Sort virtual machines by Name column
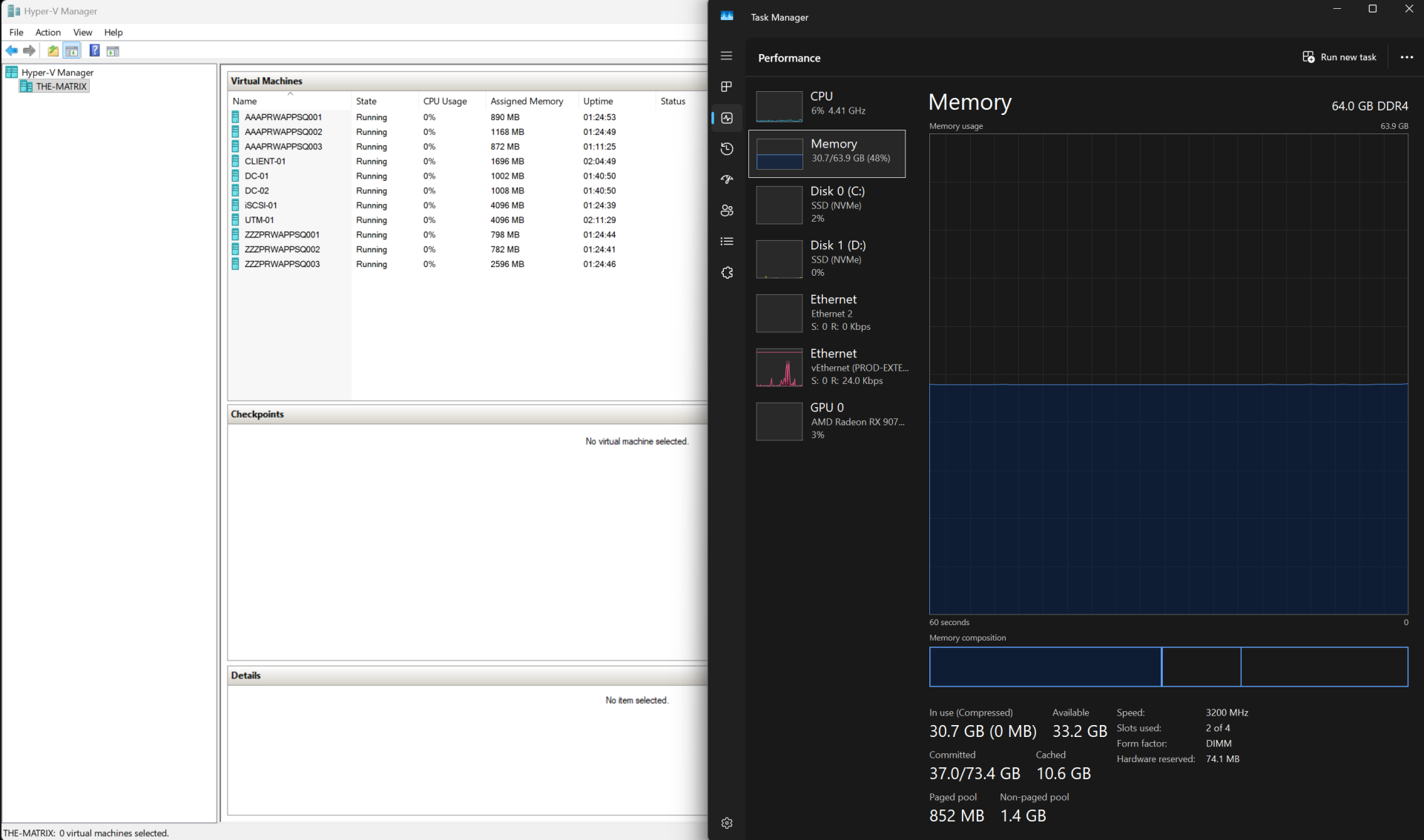 tap(289, 101)
